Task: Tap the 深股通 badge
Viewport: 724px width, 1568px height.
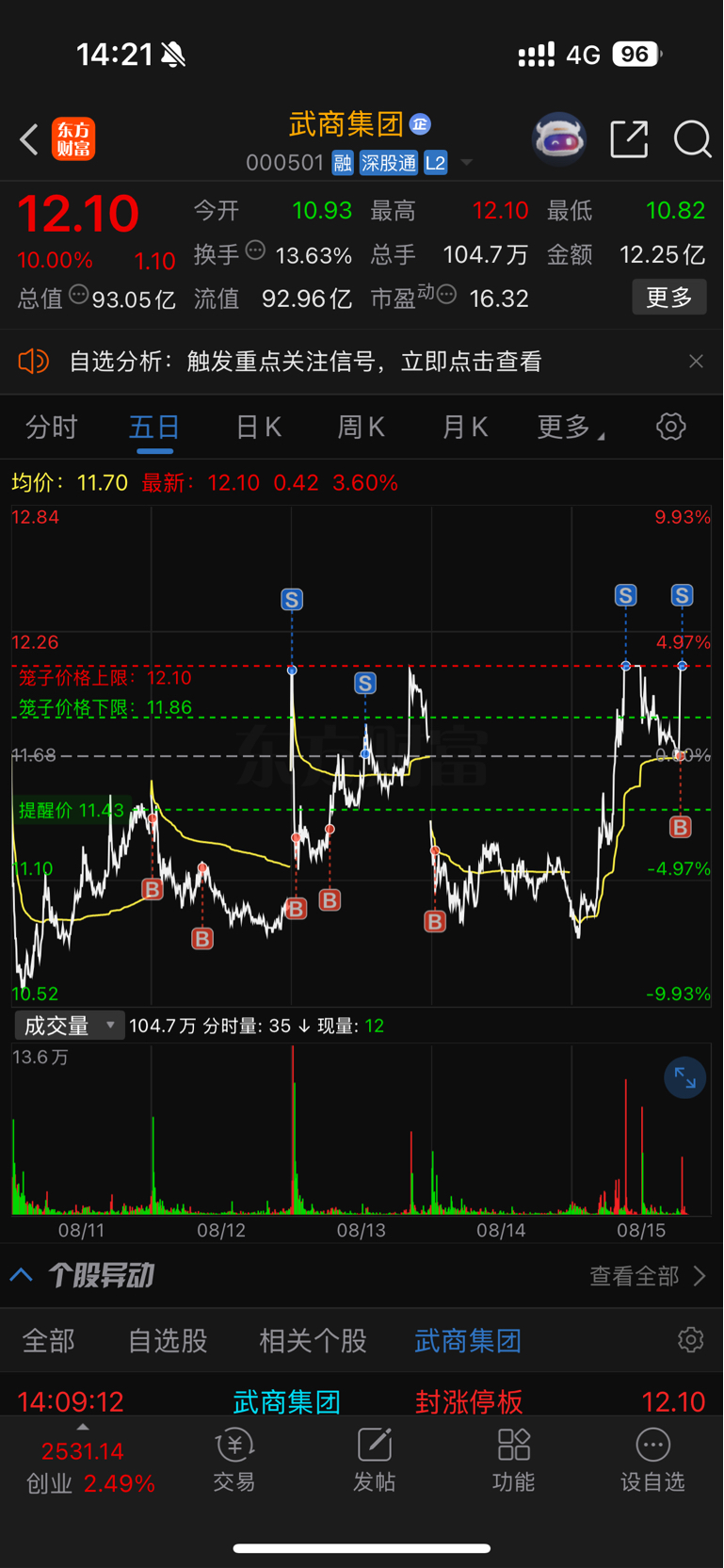Action: click(x=388, y=163)
